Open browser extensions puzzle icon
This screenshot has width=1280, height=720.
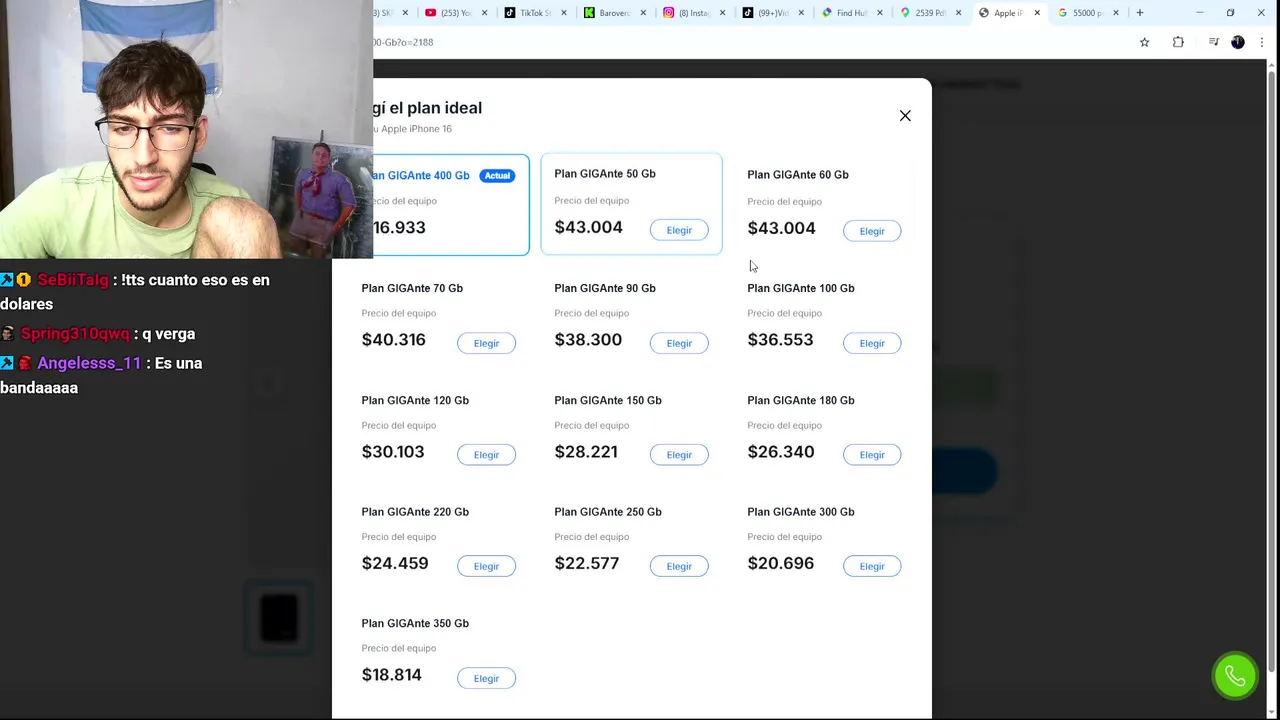[x=1178, y=42]
